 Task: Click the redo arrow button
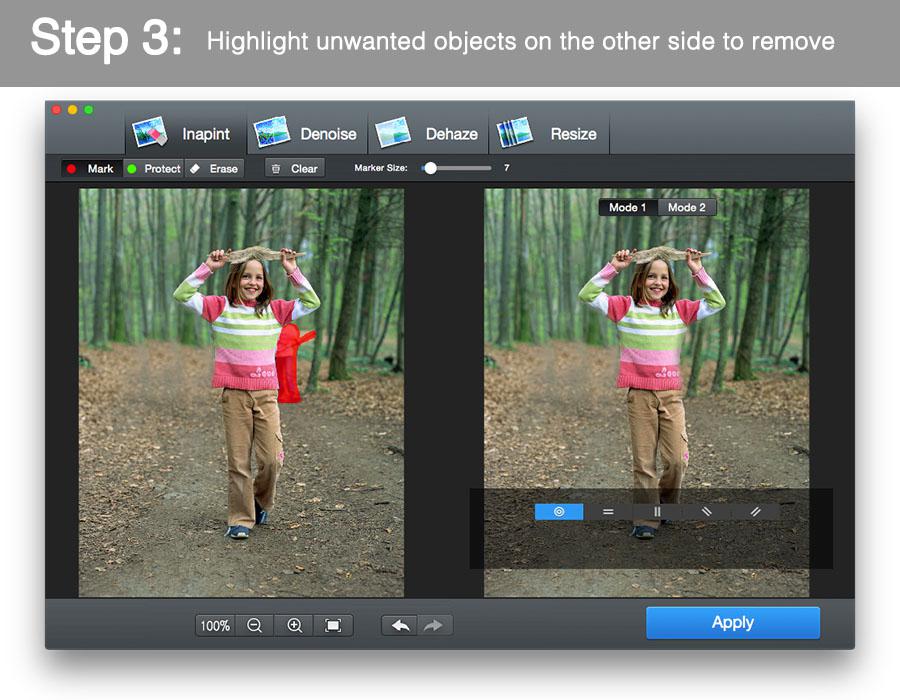(x=435, y=625)
